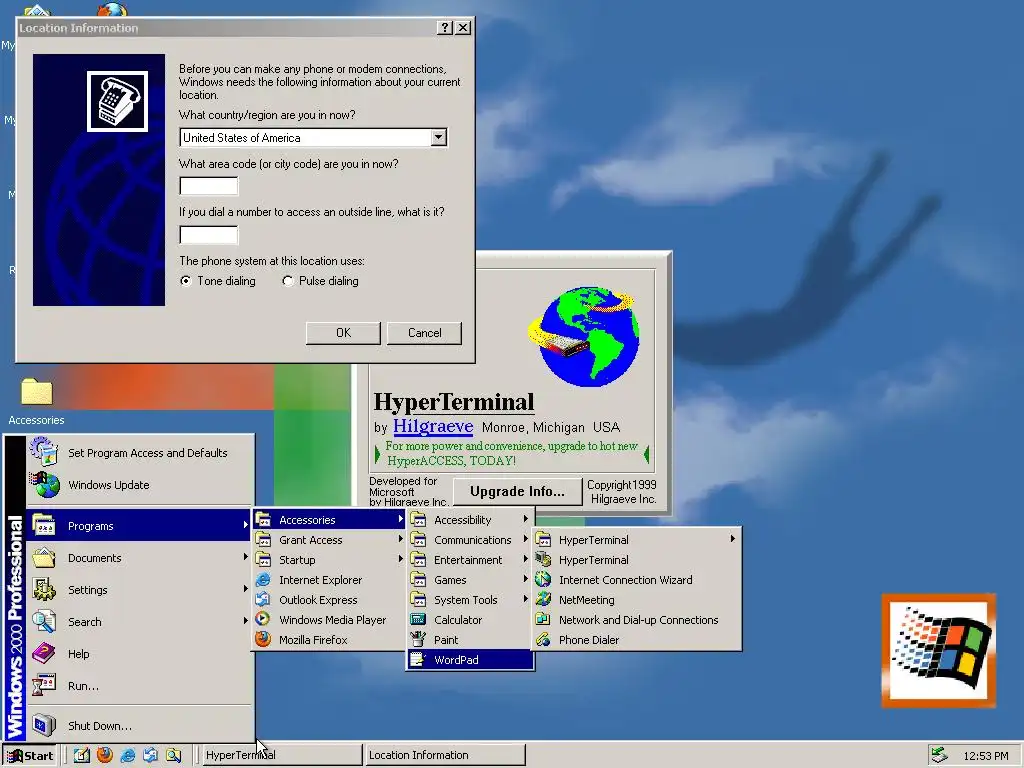Switch to Location Information taskbar button
This screenshot has height=768, width=1024.
click(445, 755)
